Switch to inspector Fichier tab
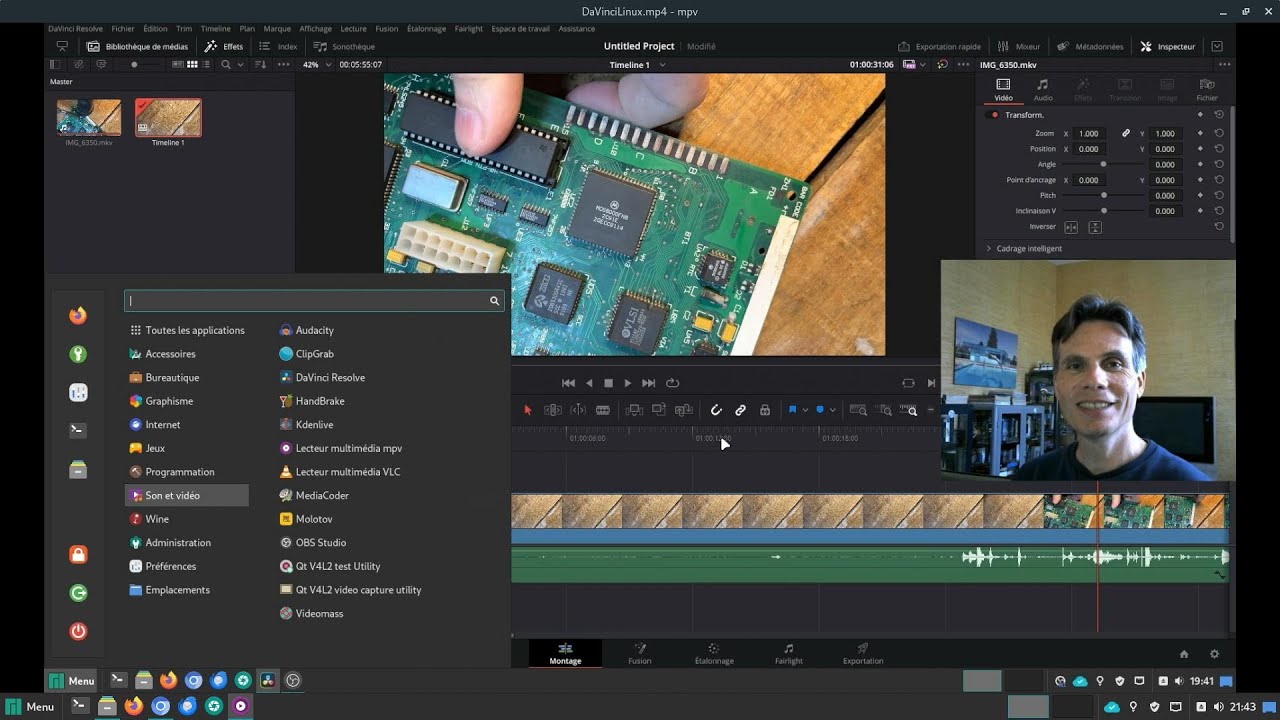Viewport: 1280px width, 720px height. click(1207, 90)
